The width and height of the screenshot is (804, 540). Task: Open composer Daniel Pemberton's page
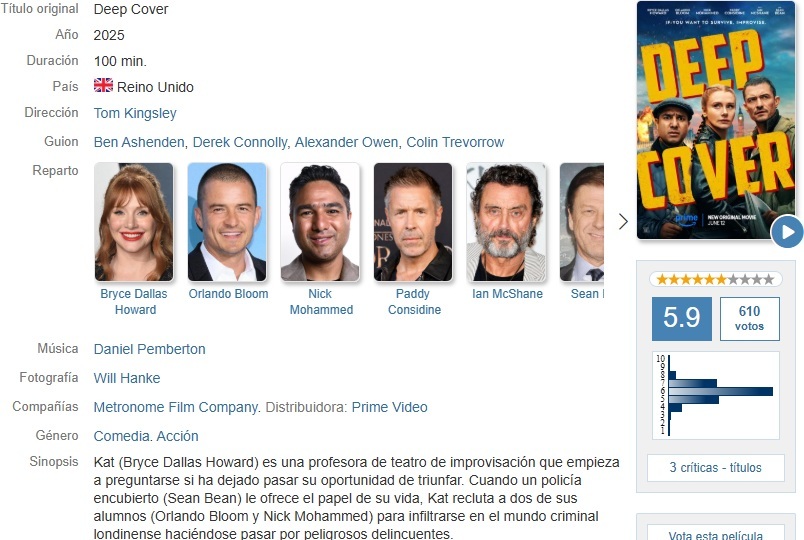149,349
